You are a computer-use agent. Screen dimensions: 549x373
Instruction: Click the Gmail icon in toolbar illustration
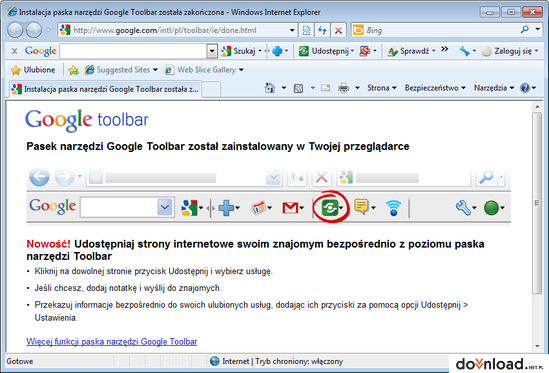290,208
